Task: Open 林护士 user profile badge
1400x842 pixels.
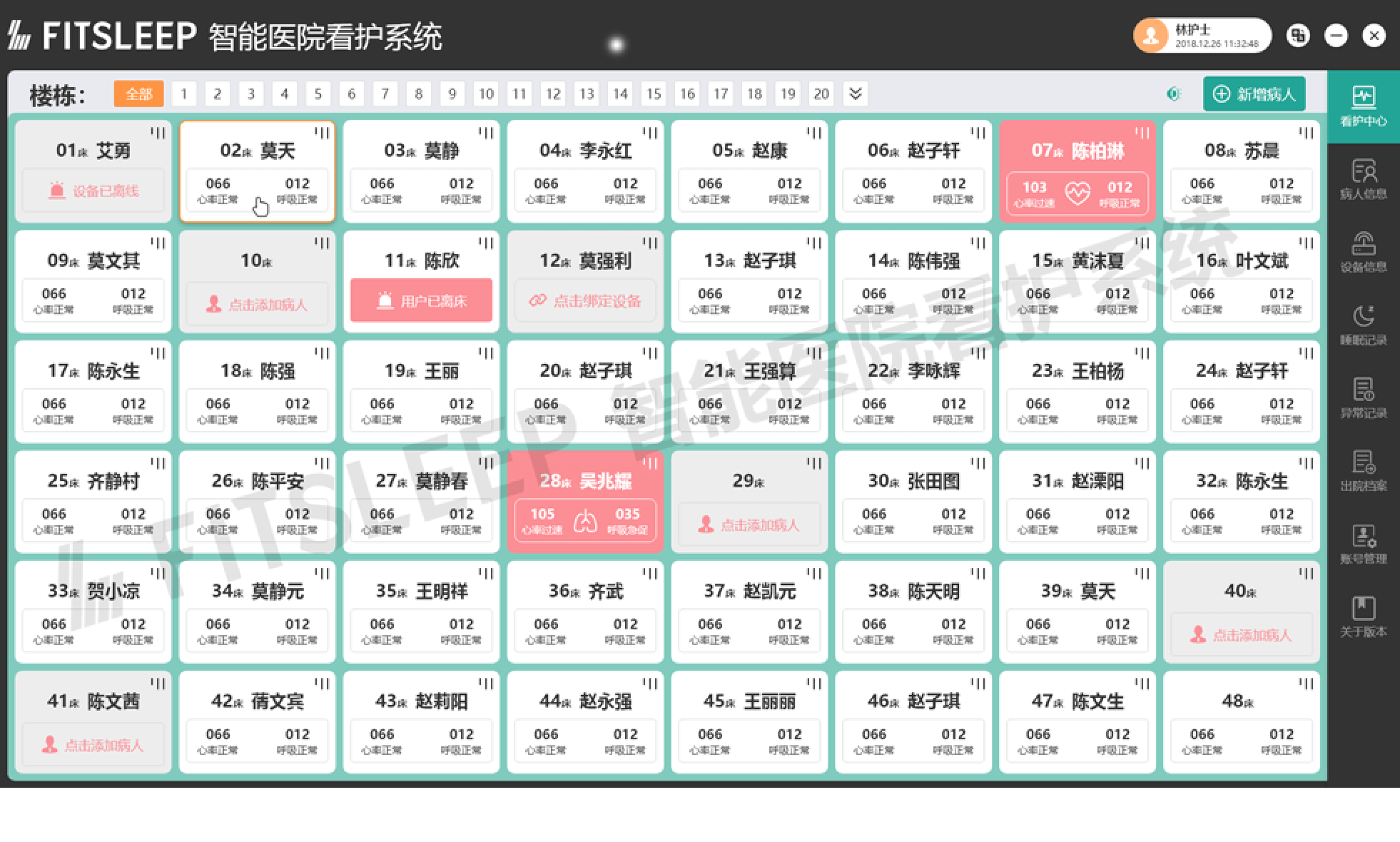Action: coord(1202,36)
